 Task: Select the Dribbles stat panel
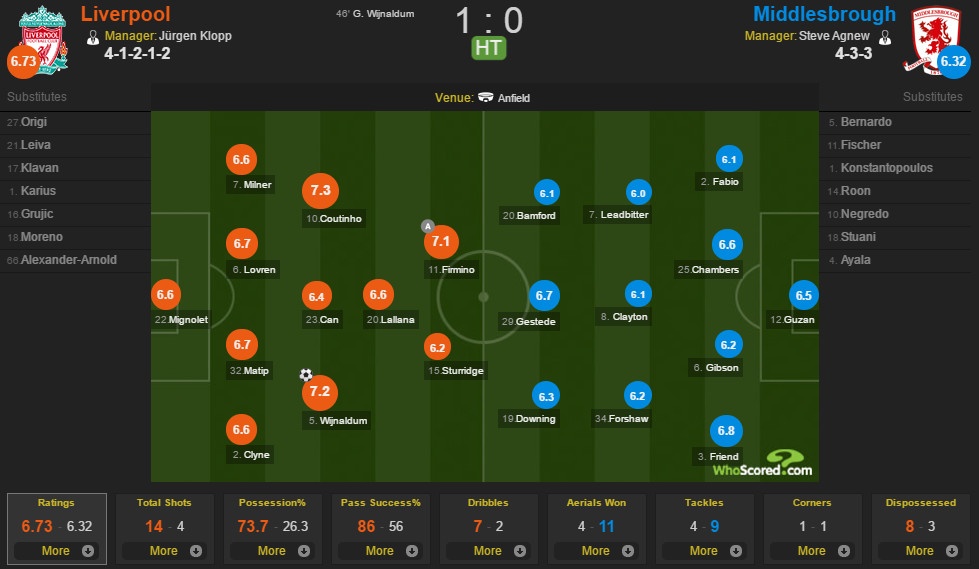[488, 528]
